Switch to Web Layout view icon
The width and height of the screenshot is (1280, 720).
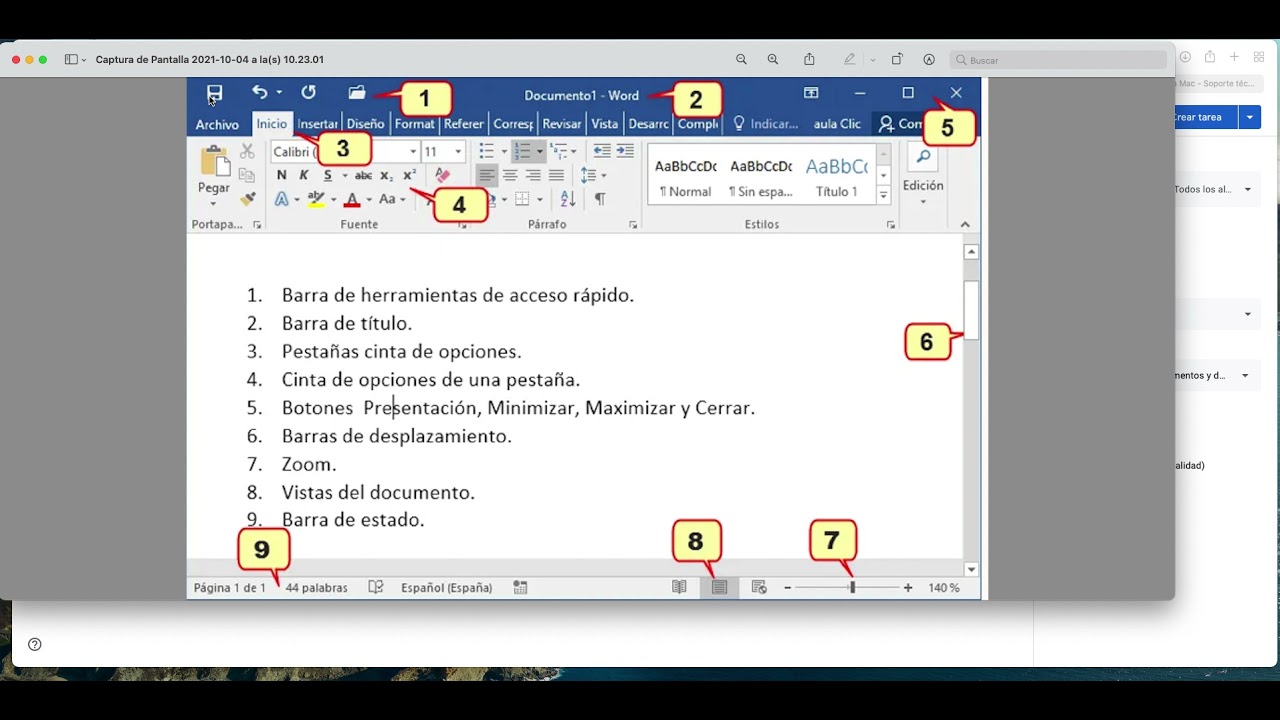pyautogui.click(x=759, y=588)
